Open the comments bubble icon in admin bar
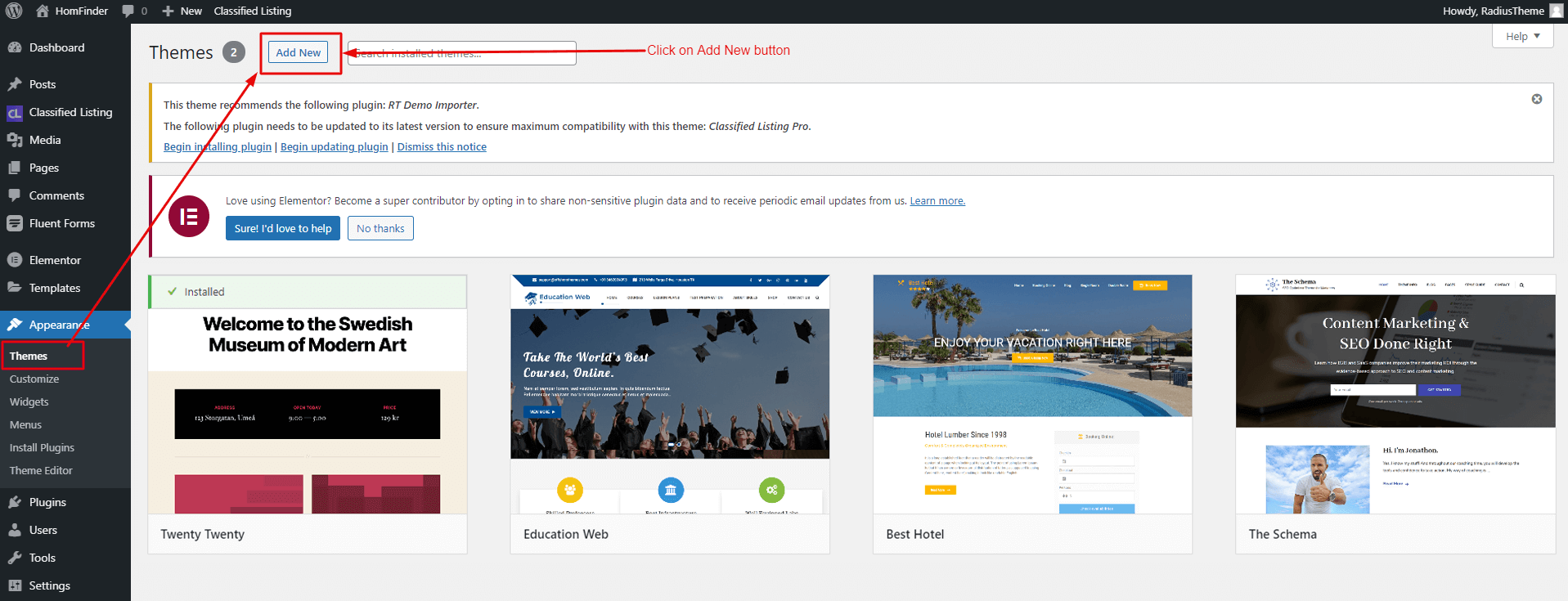1568x601 pixels. click(x=128, y=11)
